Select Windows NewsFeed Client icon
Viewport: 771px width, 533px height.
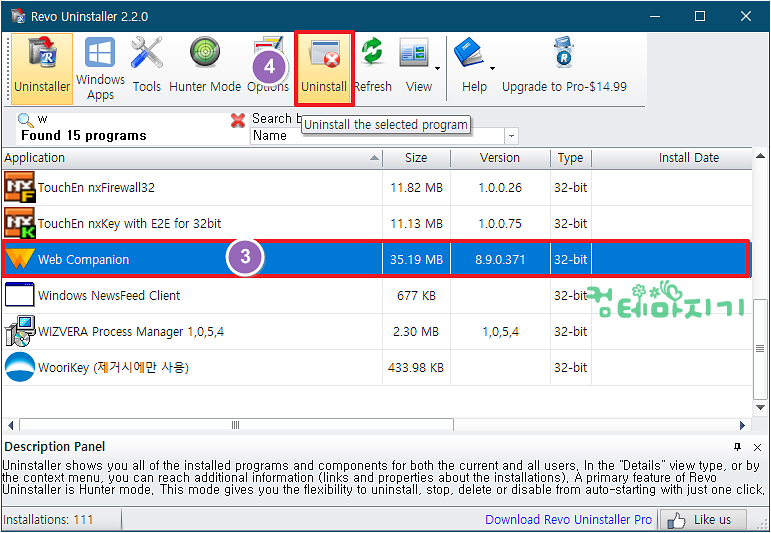(20, 295)
